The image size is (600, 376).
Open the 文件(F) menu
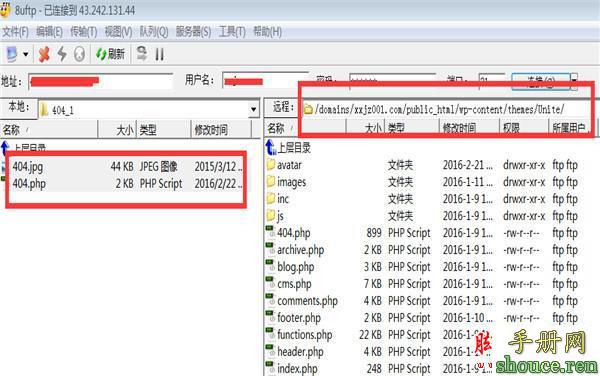click(15, 32)
